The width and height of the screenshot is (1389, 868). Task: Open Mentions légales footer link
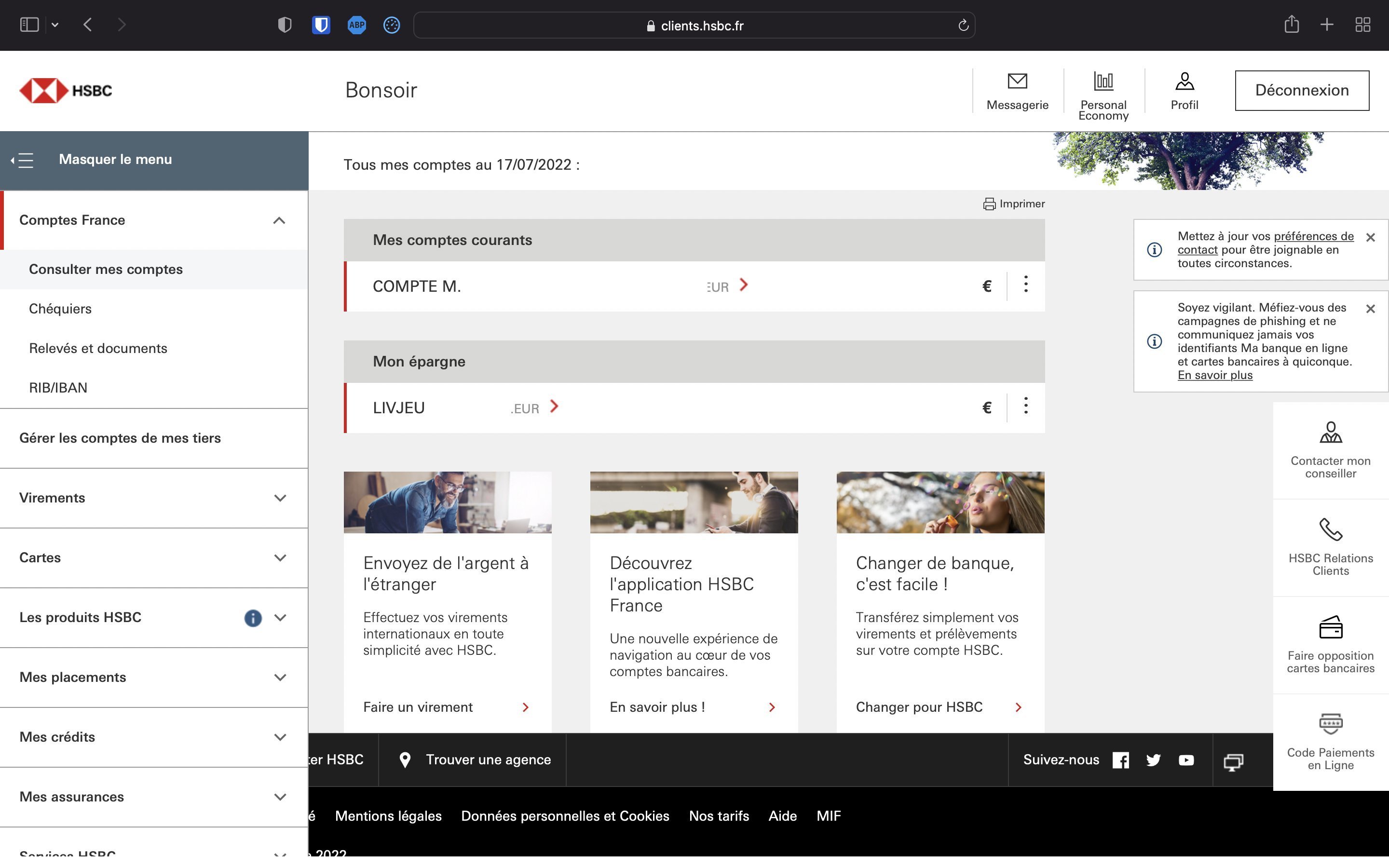(x=388, y=816)
